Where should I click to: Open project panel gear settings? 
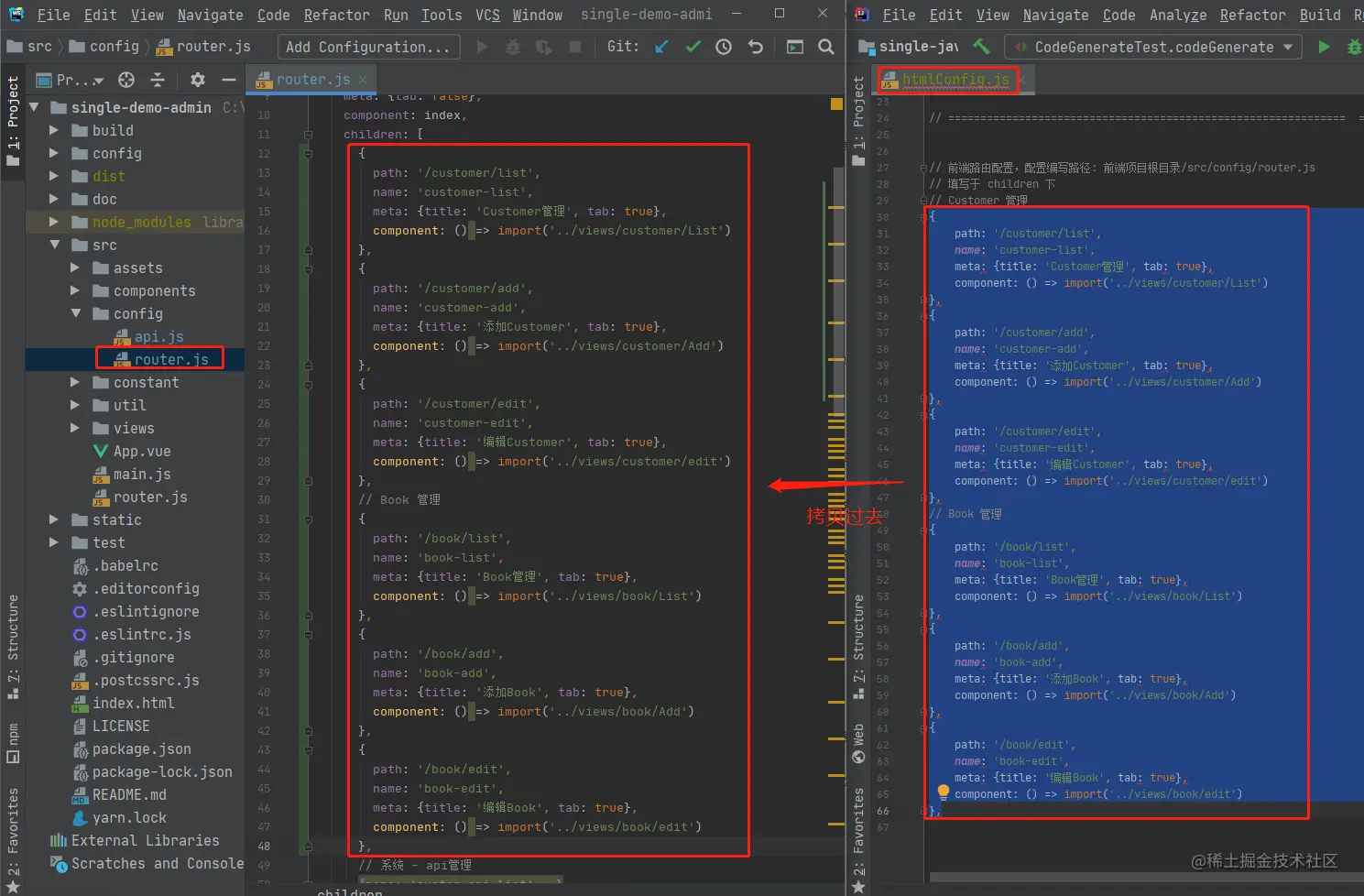click(x=198, y=80)
